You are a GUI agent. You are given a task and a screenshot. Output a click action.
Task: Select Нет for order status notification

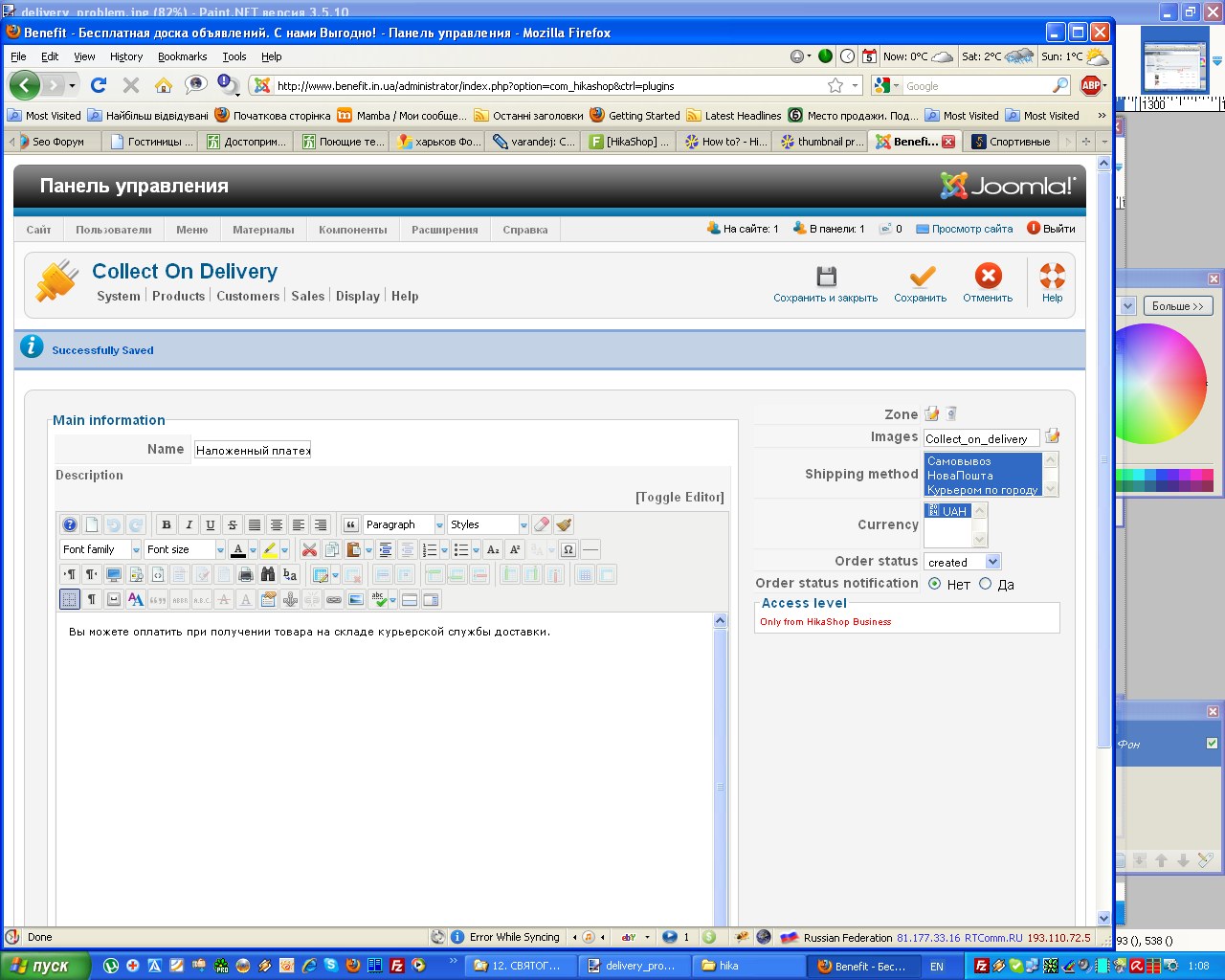(935, 584)
